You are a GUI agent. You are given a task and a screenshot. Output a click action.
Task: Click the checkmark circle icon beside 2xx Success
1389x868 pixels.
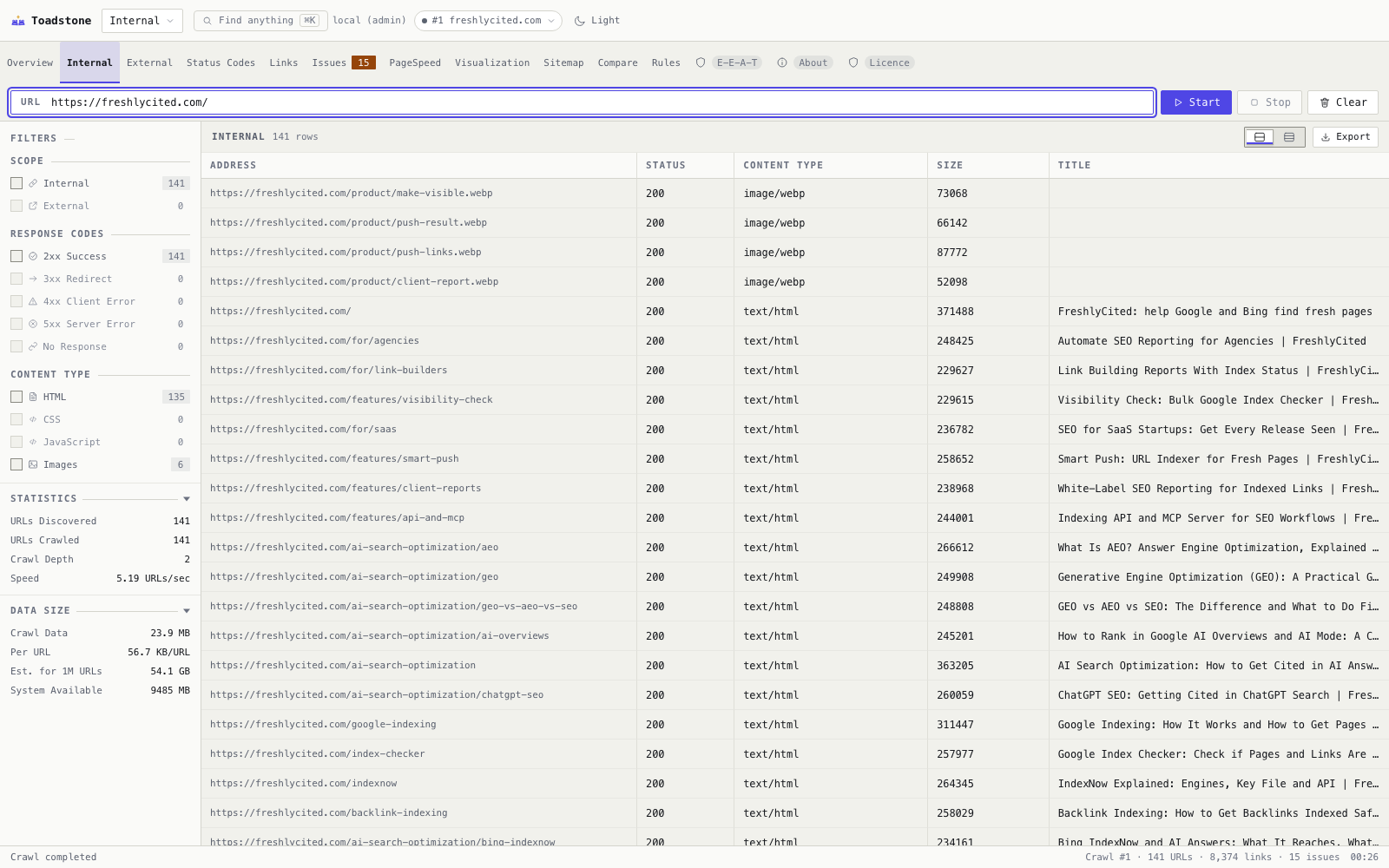pyautogui.click(x=33, y=256)
